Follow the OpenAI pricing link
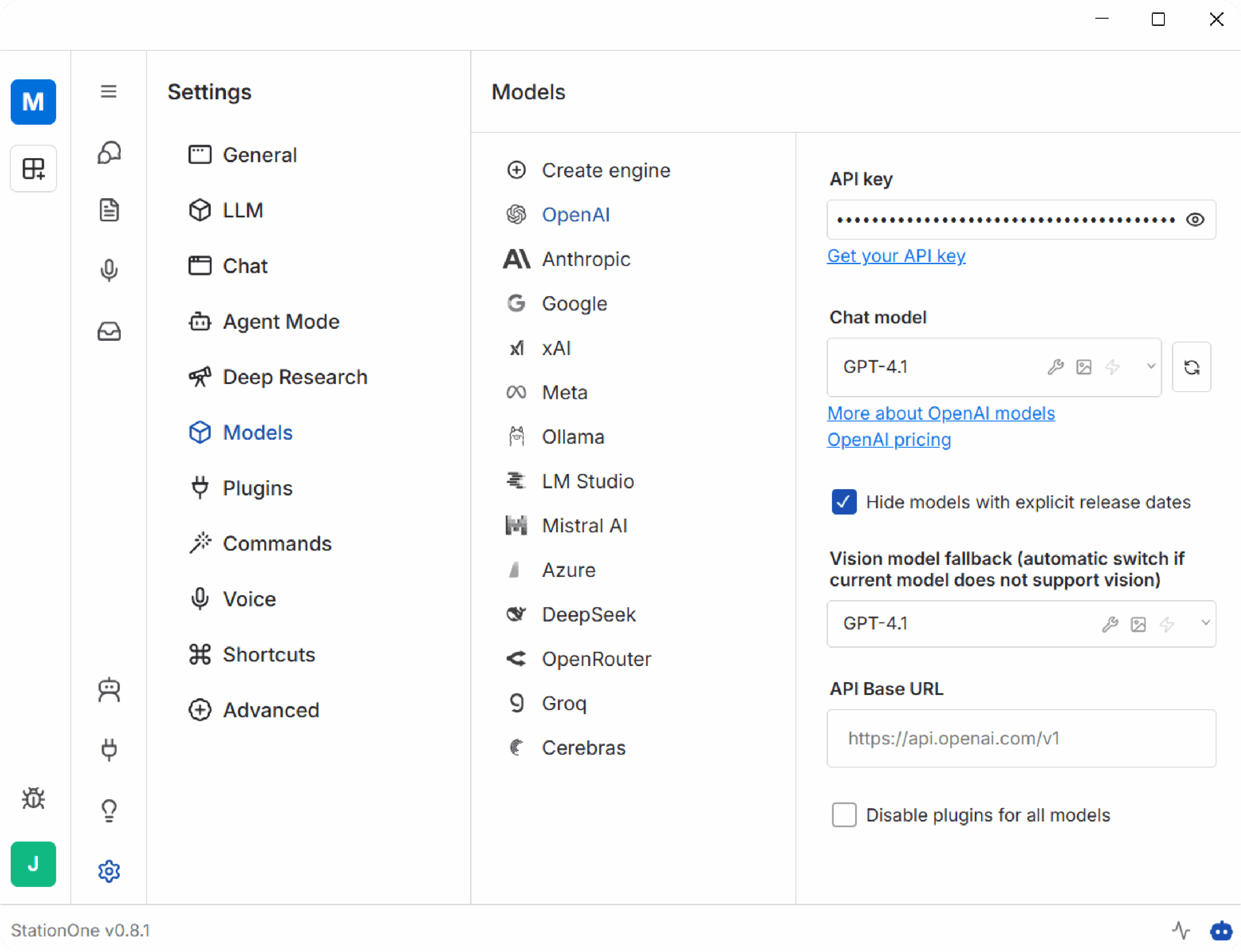Screen dimensions: 1241x952 pos(889,439)
